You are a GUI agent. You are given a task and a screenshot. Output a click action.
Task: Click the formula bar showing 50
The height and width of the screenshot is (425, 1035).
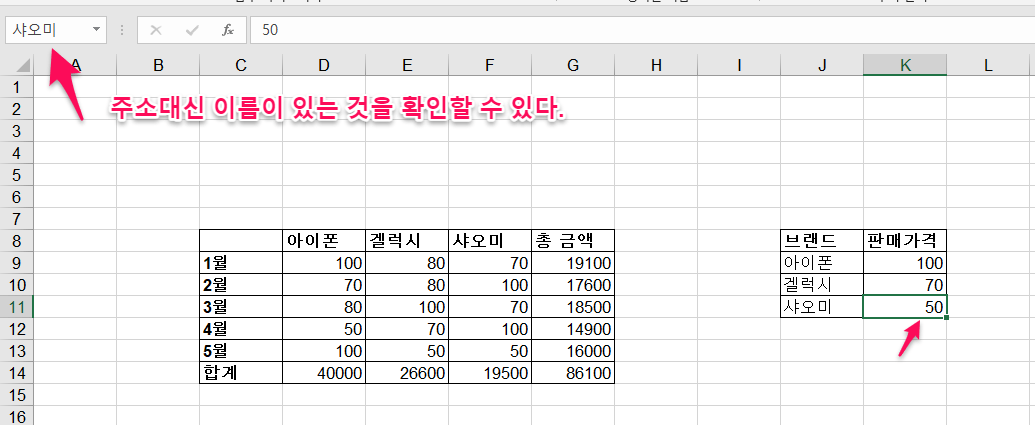coord(642,30)
